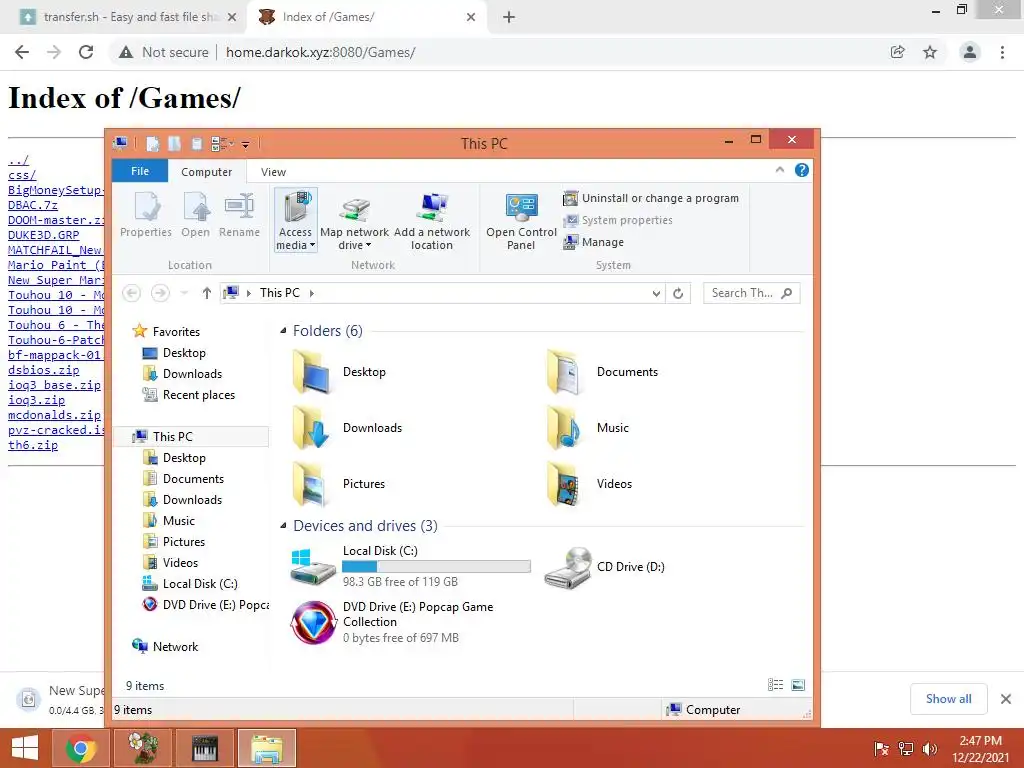Select DVD Drive (E:) Popcap Game Collection
The image size is (1024, 768).
pyautogui.click(x=393, y=622)
